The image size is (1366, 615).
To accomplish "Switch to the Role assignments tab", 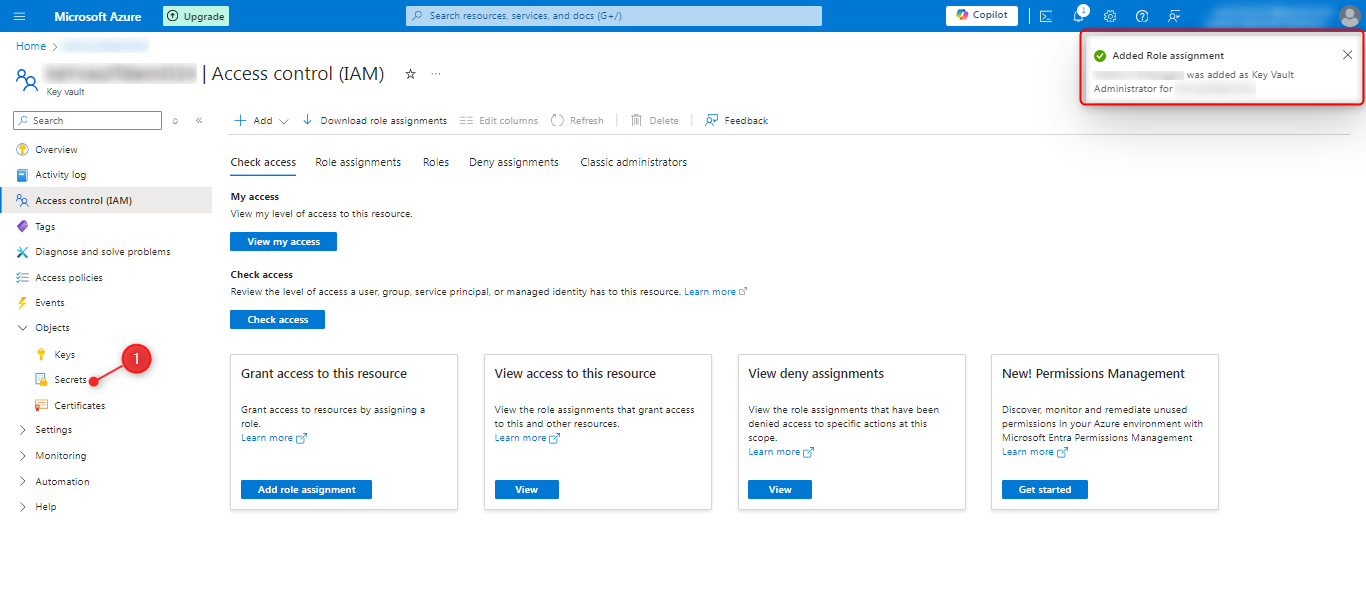I will 358,162.
